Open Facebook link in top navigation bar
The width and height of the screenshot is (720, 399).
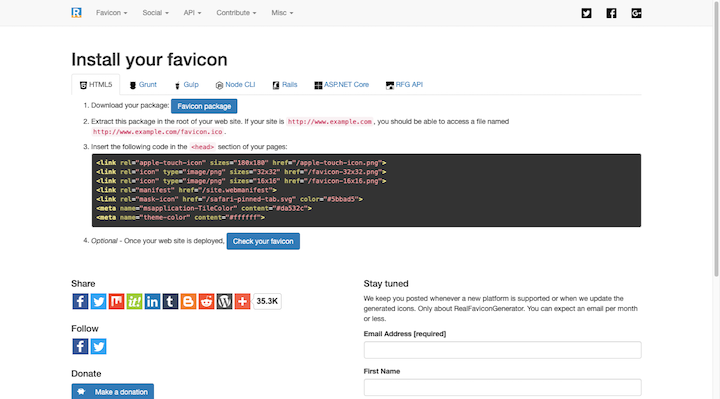(611, 13)
